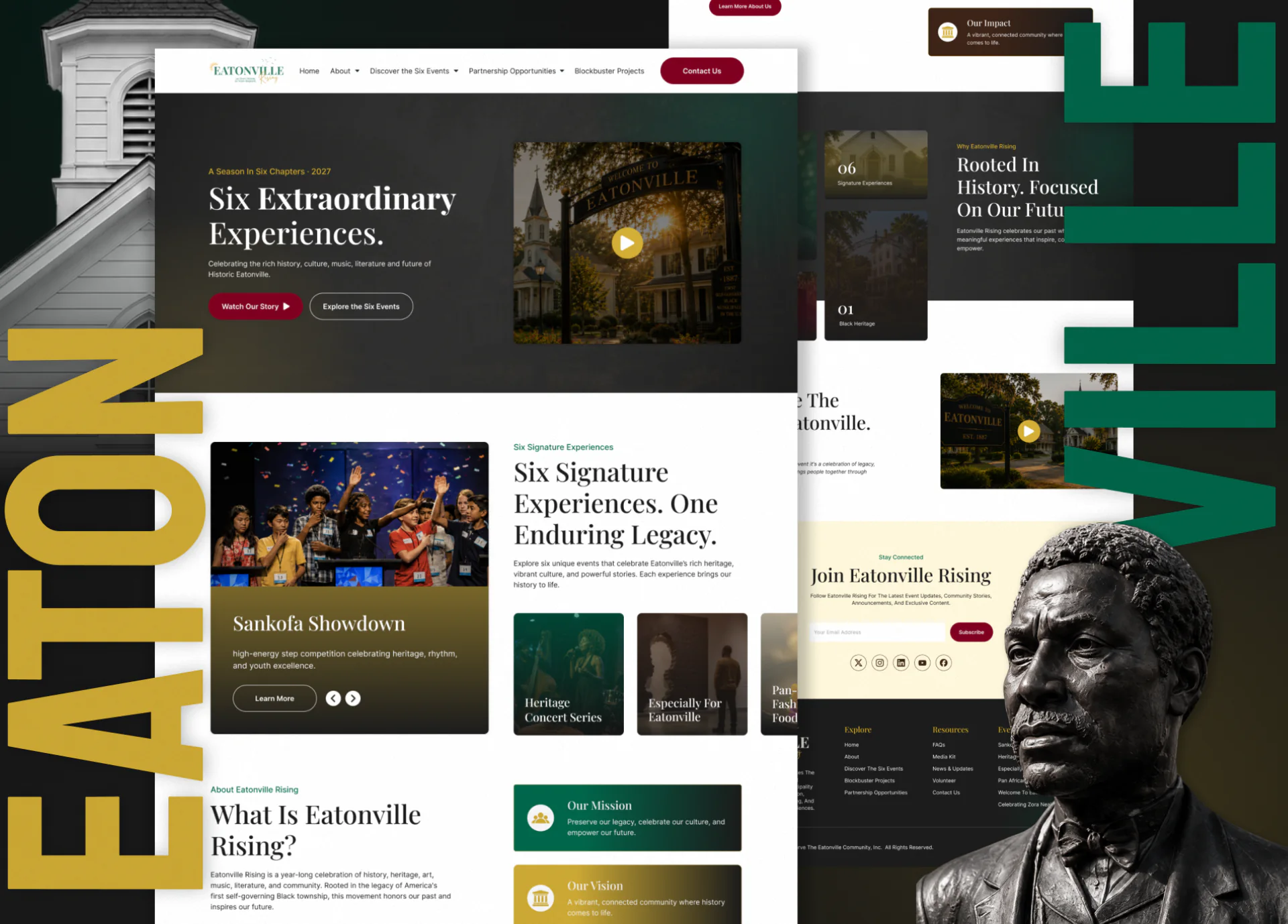Expand the Discover the Six Events dropdown

tap(414, 71)
